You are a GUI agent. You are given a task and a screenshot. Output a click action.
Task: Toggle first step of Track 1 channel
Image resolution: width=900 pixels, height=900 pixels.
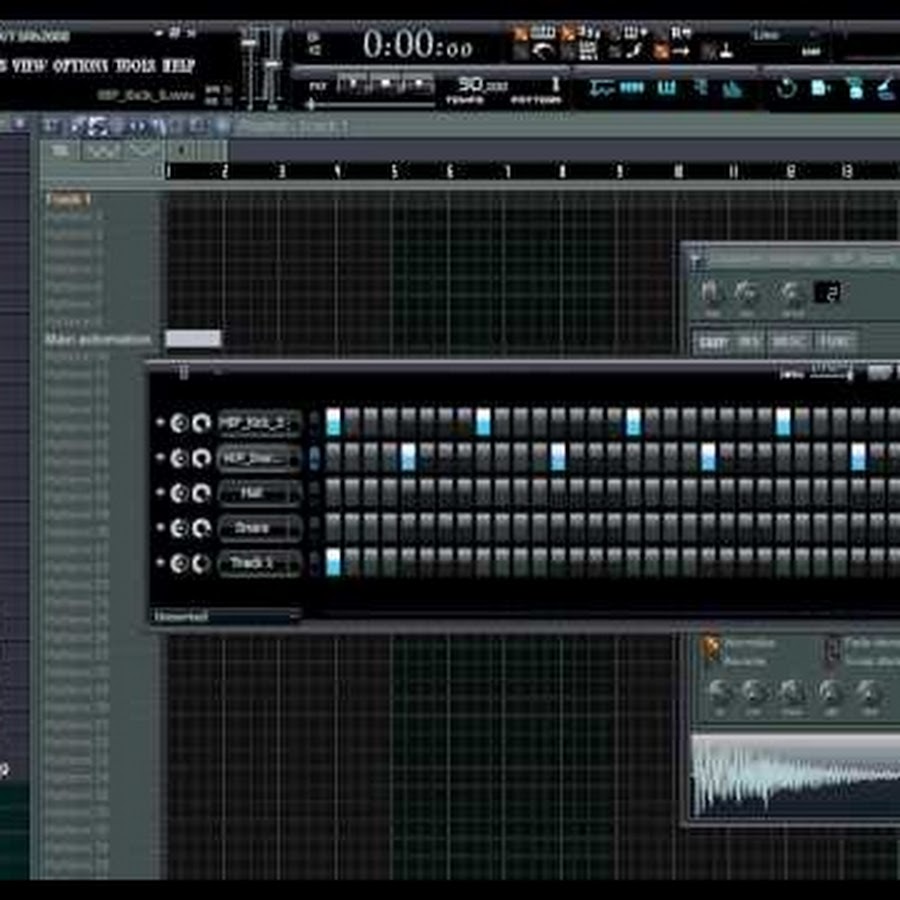pos(333,562)
